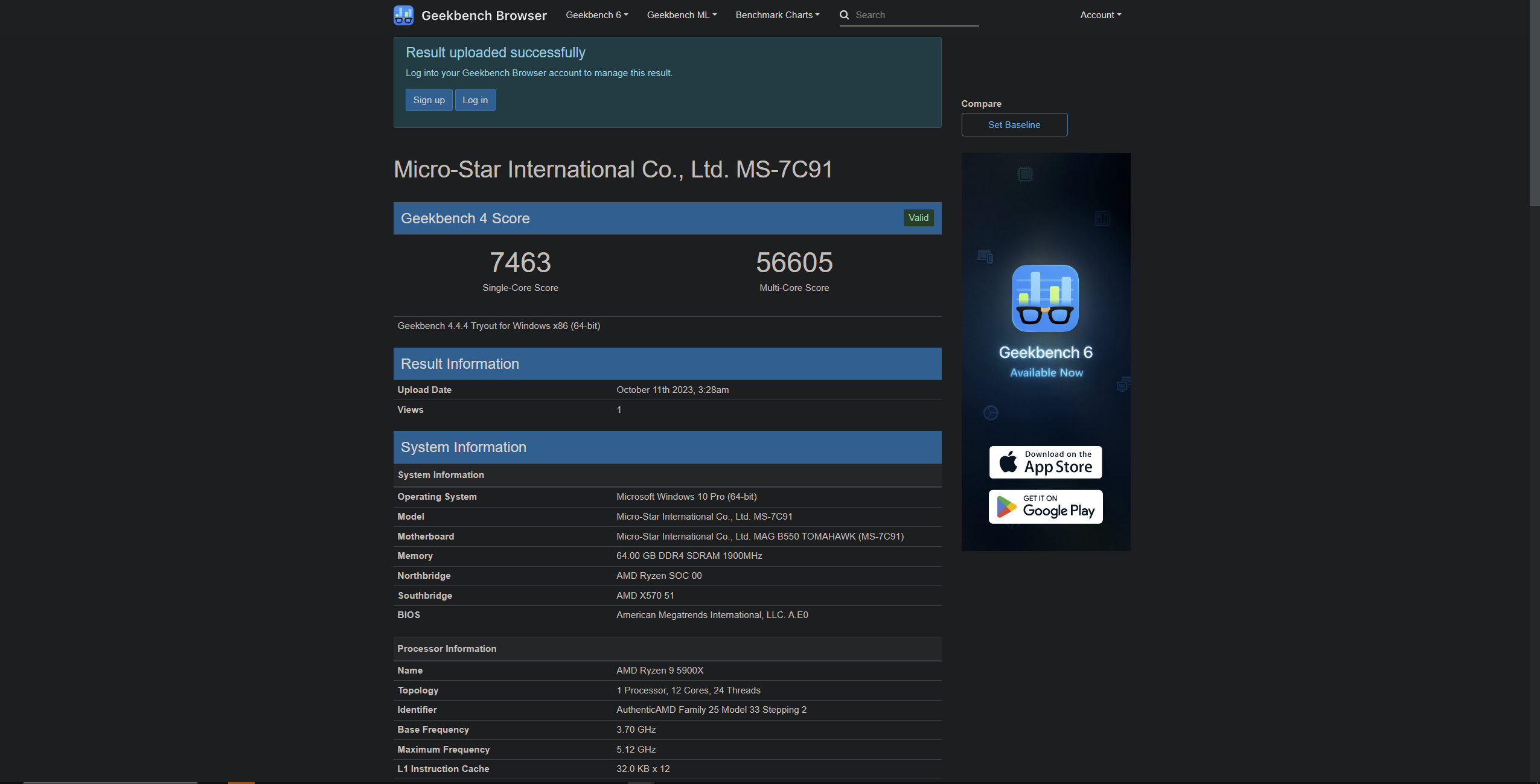Click the System Information section header
This screenshot has height=784, width=1540.
(x=667, y=447)
